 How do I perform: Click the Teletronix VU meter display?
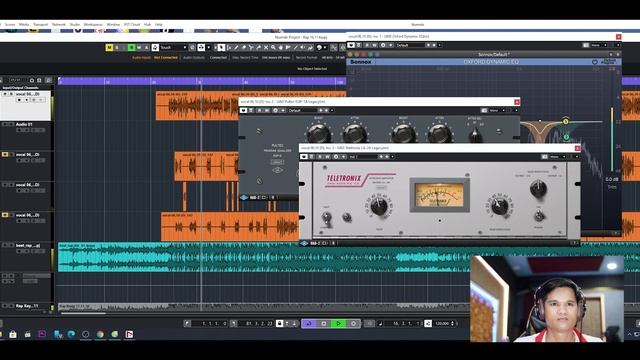pyautogui.click(x=440, y=195)
